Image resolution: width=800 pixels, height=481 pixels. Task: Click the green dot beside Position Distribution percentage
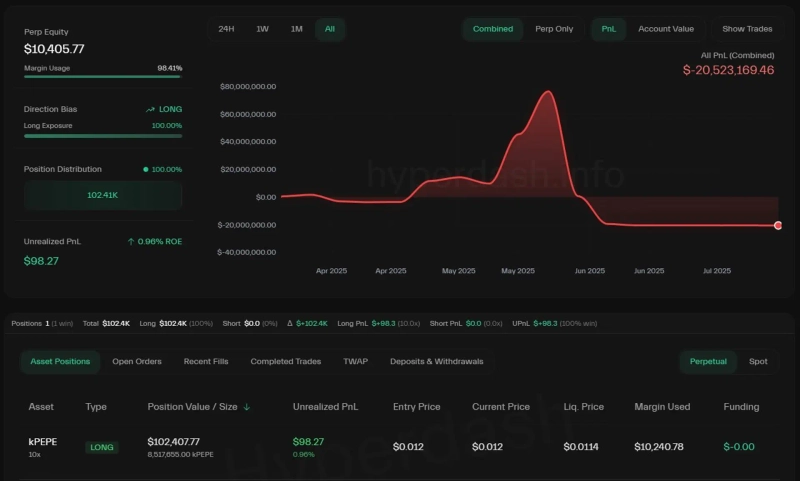pyautogui.click(x=146, y=169)
